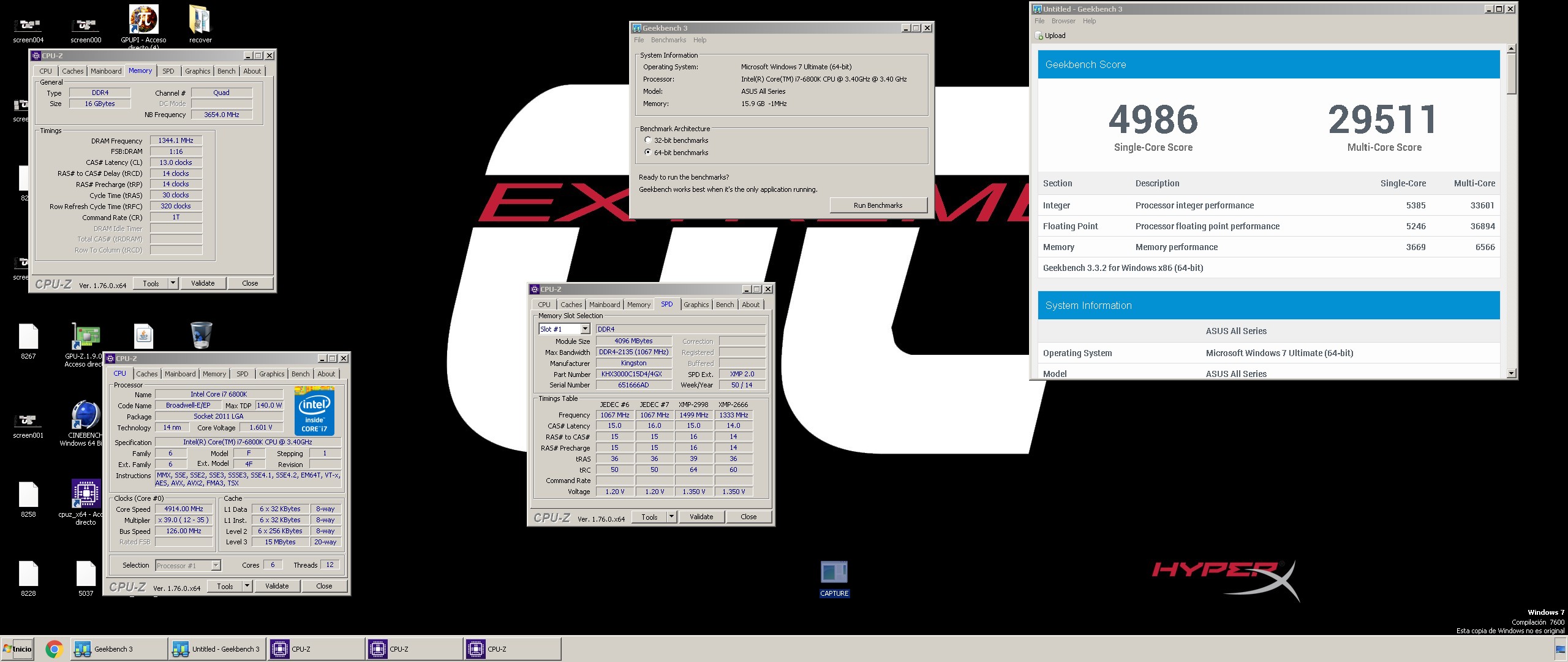Expand Tools arrow in CPU-Z CPU window

coord(247,586)
